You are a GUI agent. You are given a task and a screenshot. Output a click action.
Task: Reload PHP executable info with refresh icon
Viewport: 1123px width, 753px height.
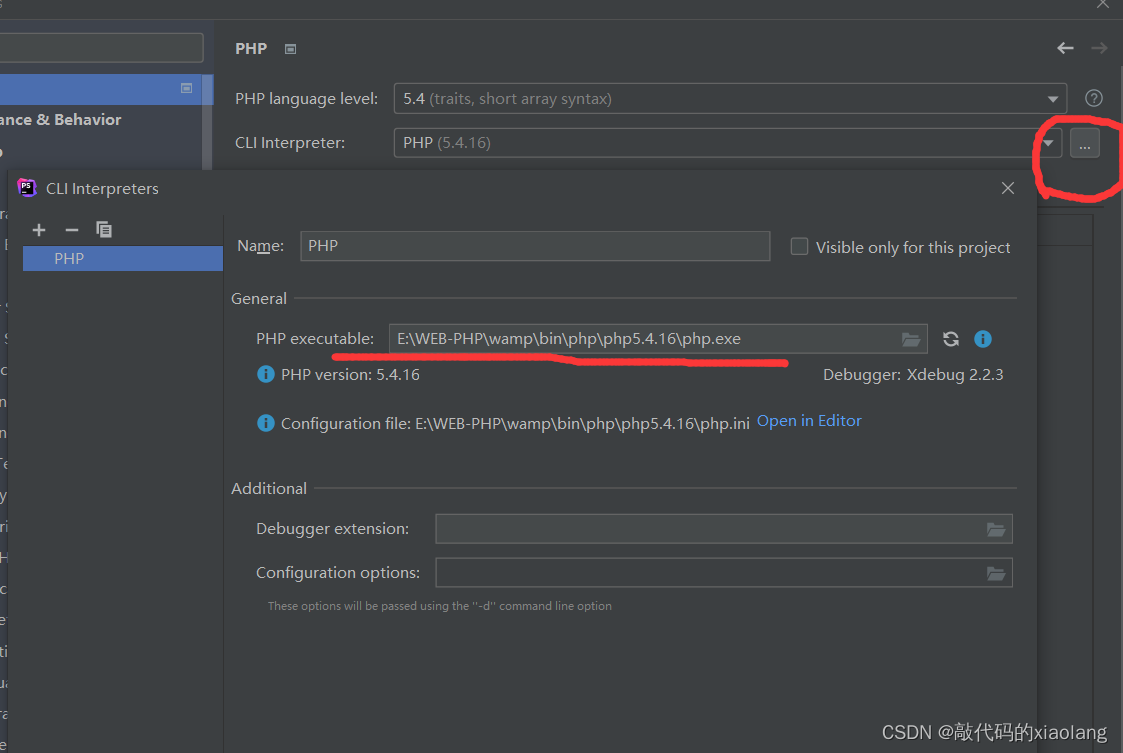950,339
